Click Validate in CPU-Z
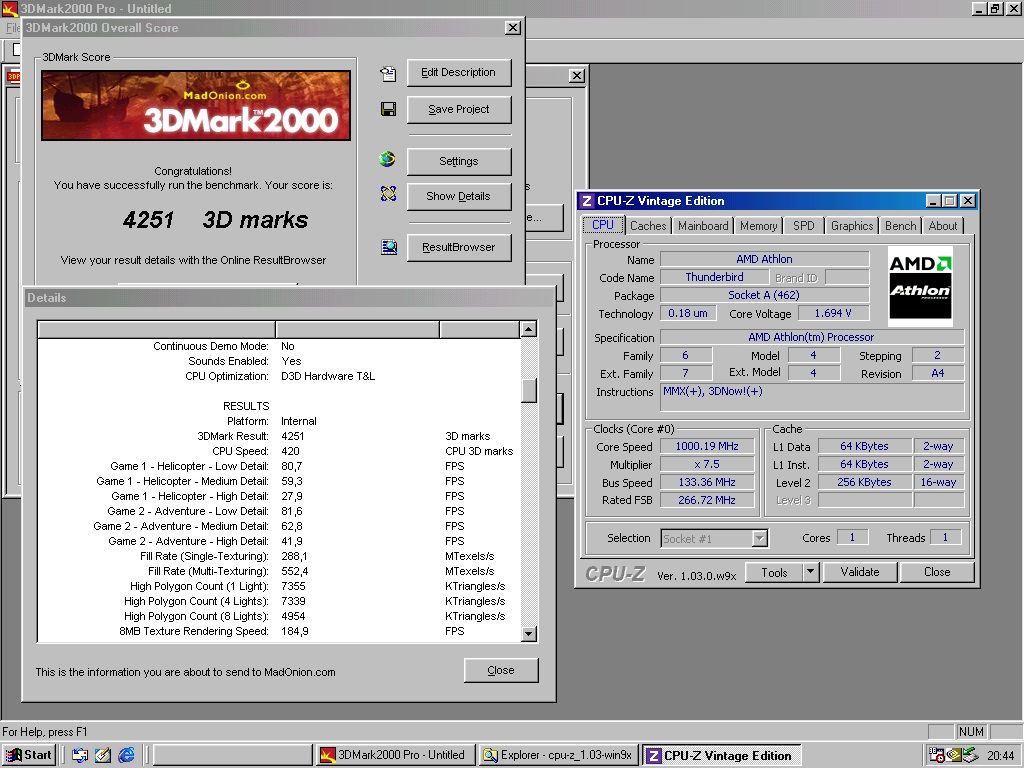This screenshot has height=768, width=1024. point(860,572)
